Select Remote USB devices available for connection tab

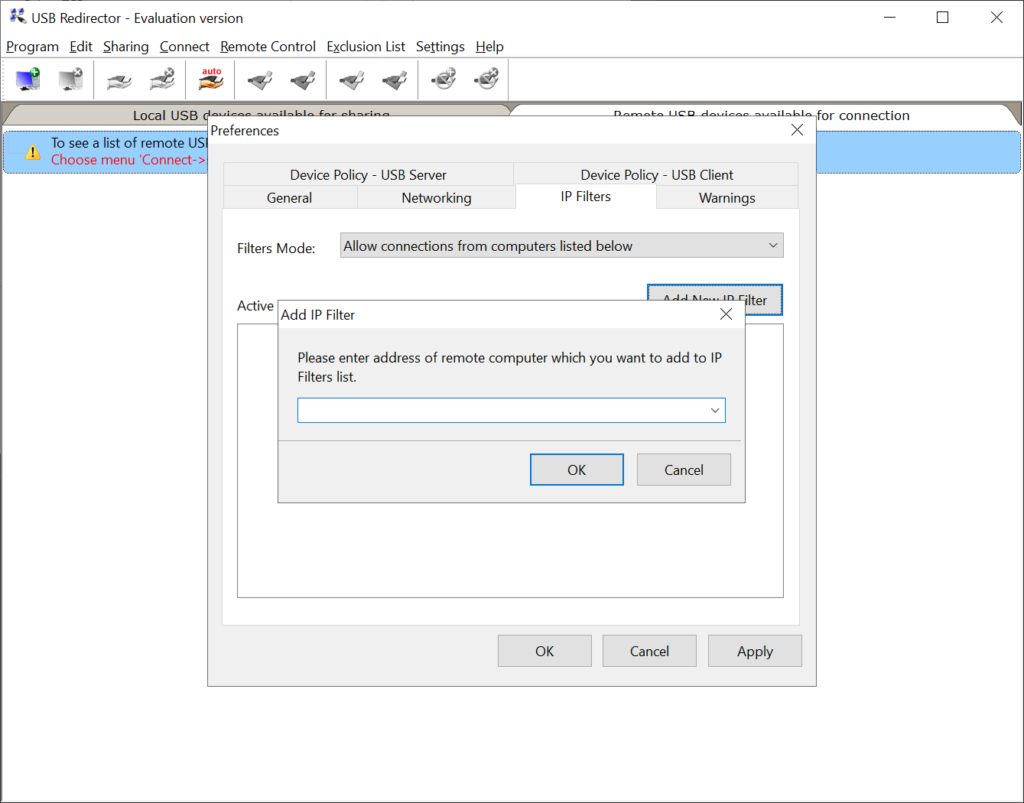coord(761,115)
